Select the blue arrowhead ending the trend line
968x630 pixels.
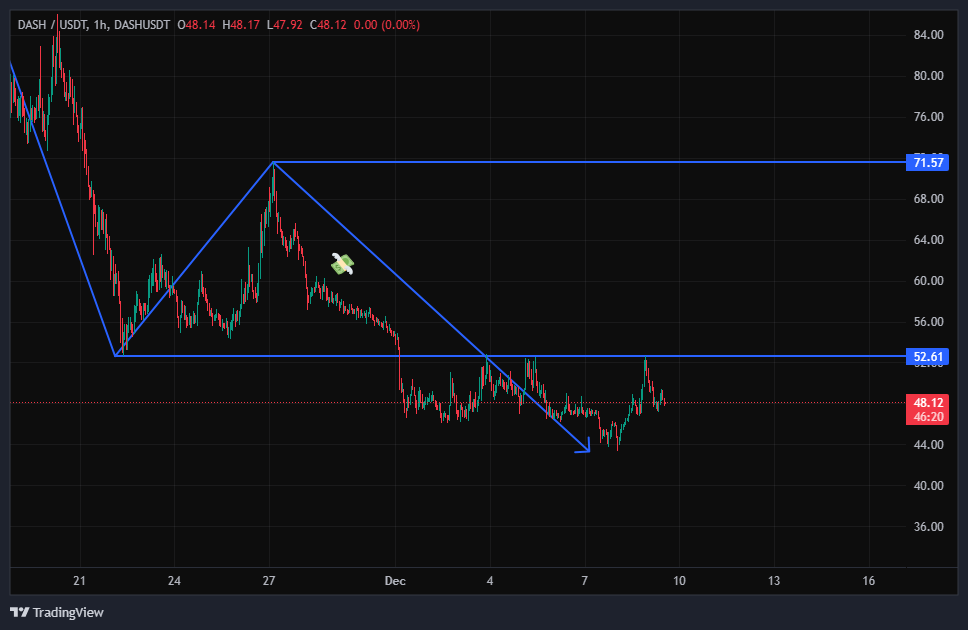(584, 450)
